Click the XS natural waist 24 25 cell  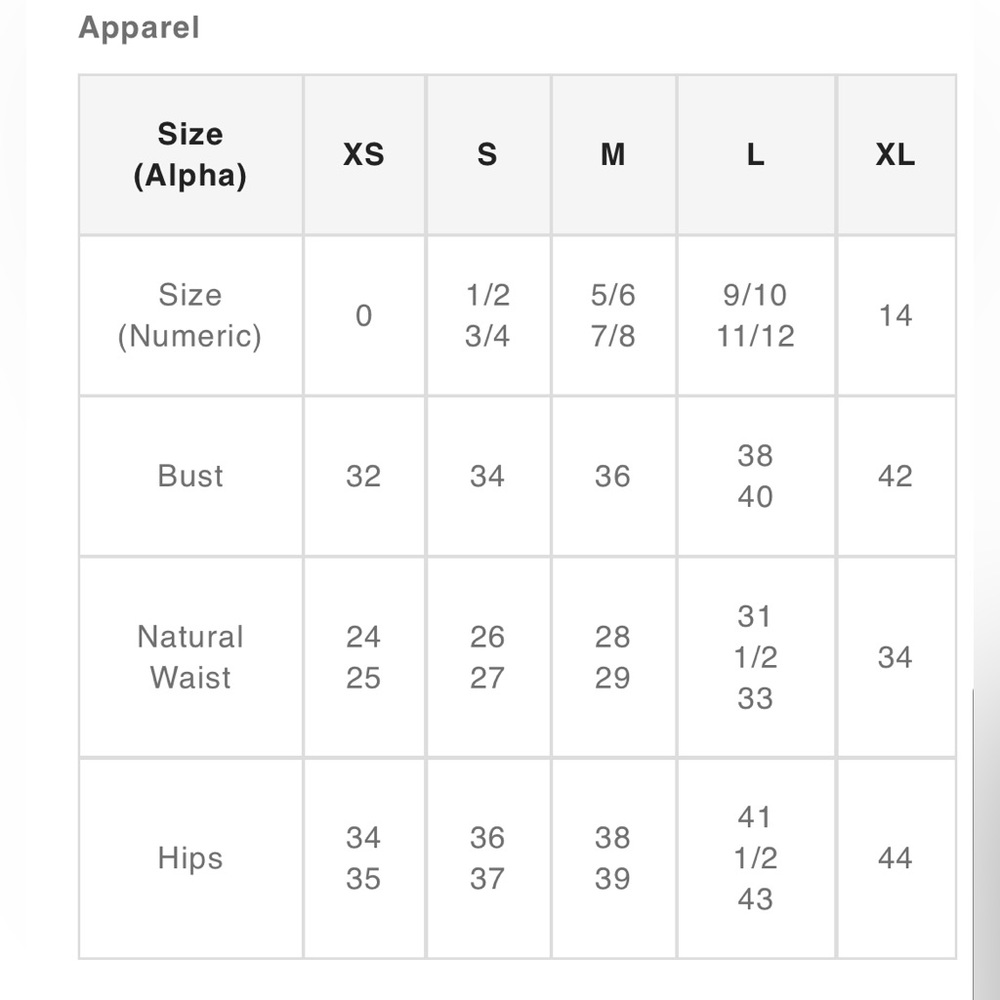[x=363, y=657]
